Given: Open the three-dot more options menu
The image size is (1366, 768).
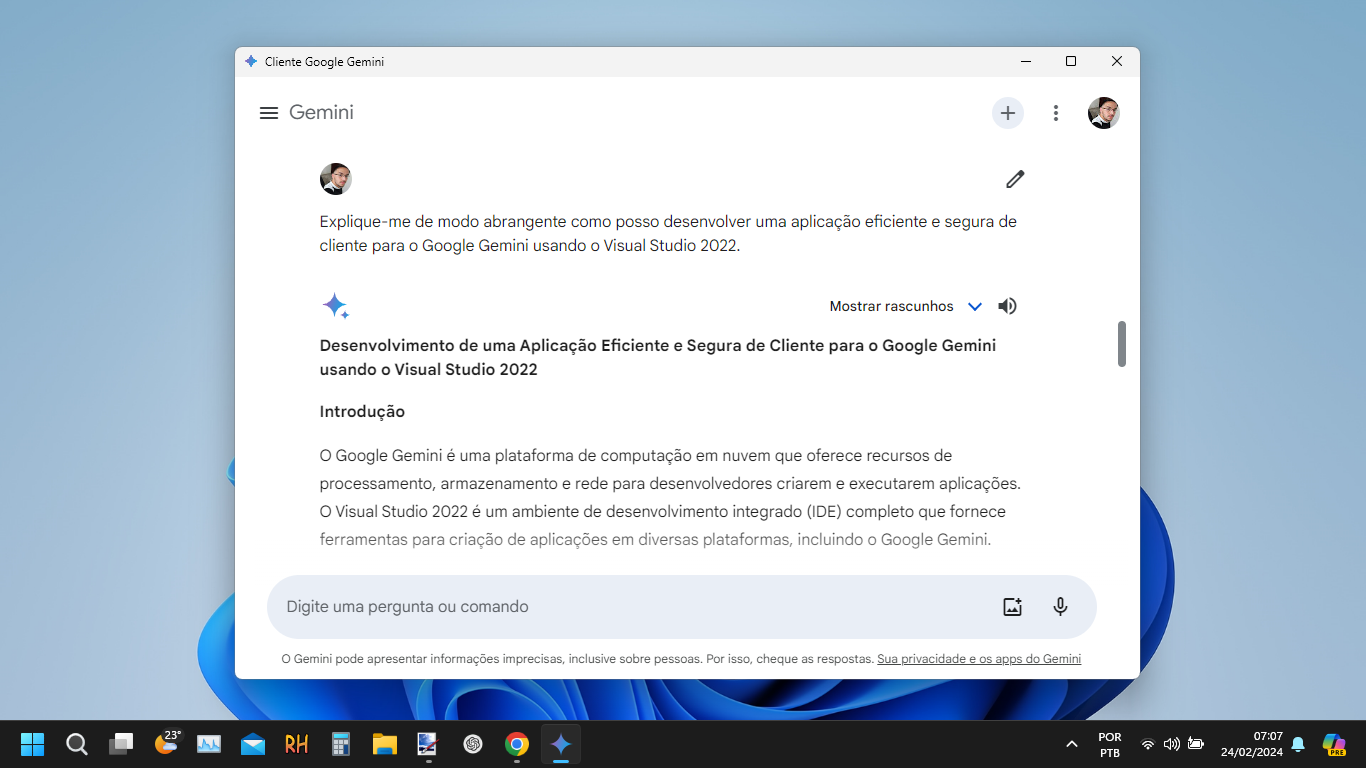Looking at the screenshot, I should (1056, 113).
